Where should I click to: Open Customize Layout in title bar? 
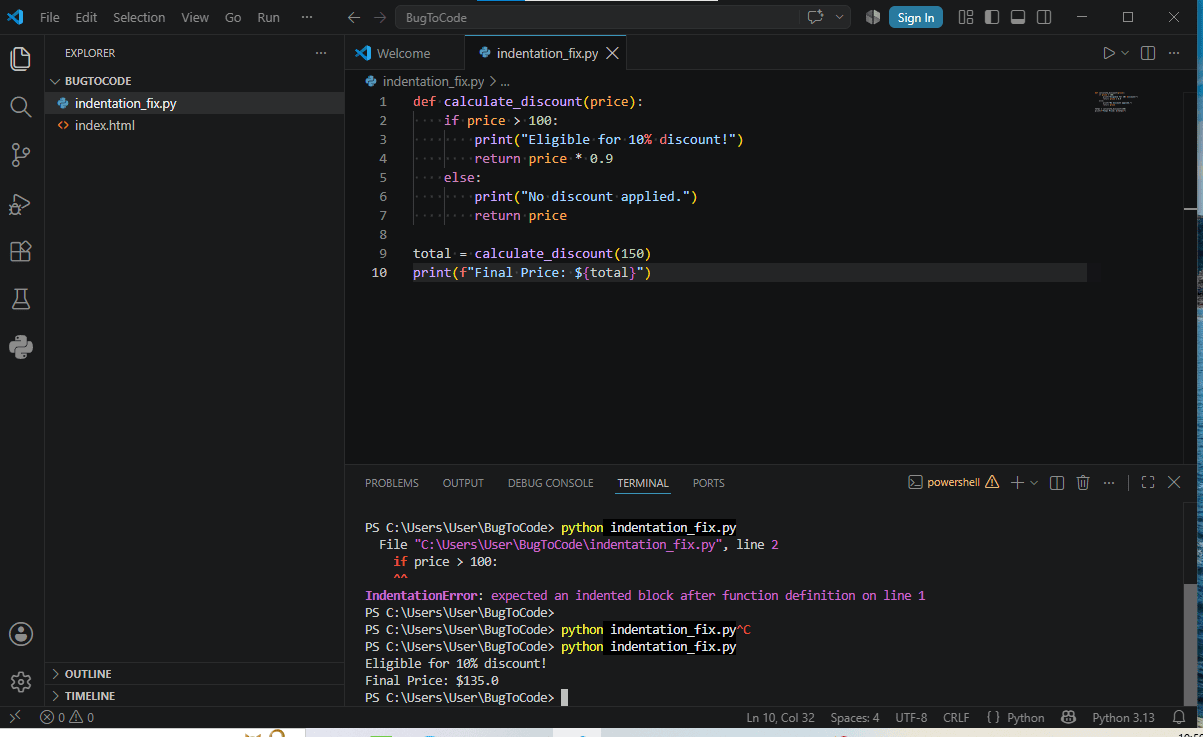point(966,17)
